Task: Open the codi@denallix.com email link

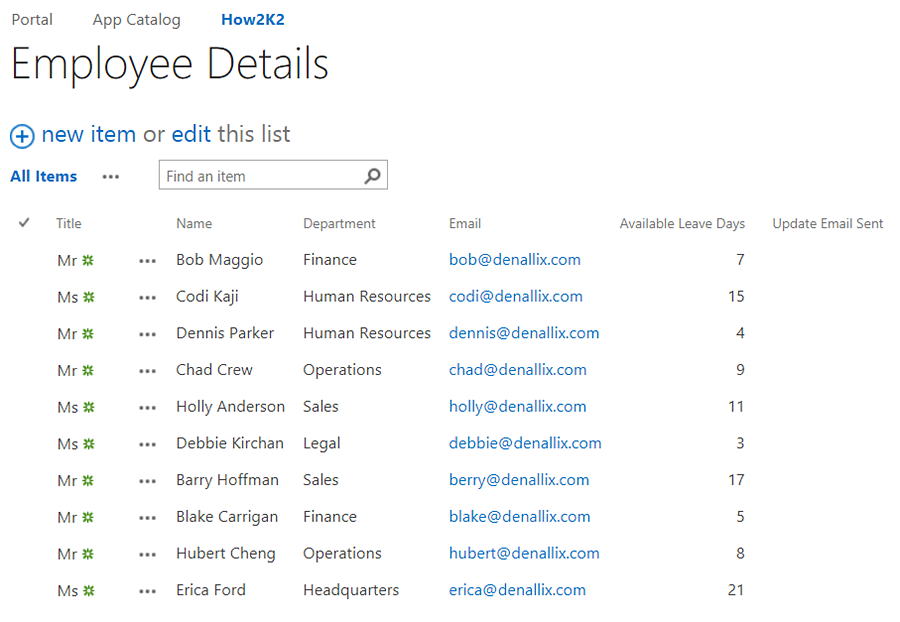Action: click(x=515, y=297)
